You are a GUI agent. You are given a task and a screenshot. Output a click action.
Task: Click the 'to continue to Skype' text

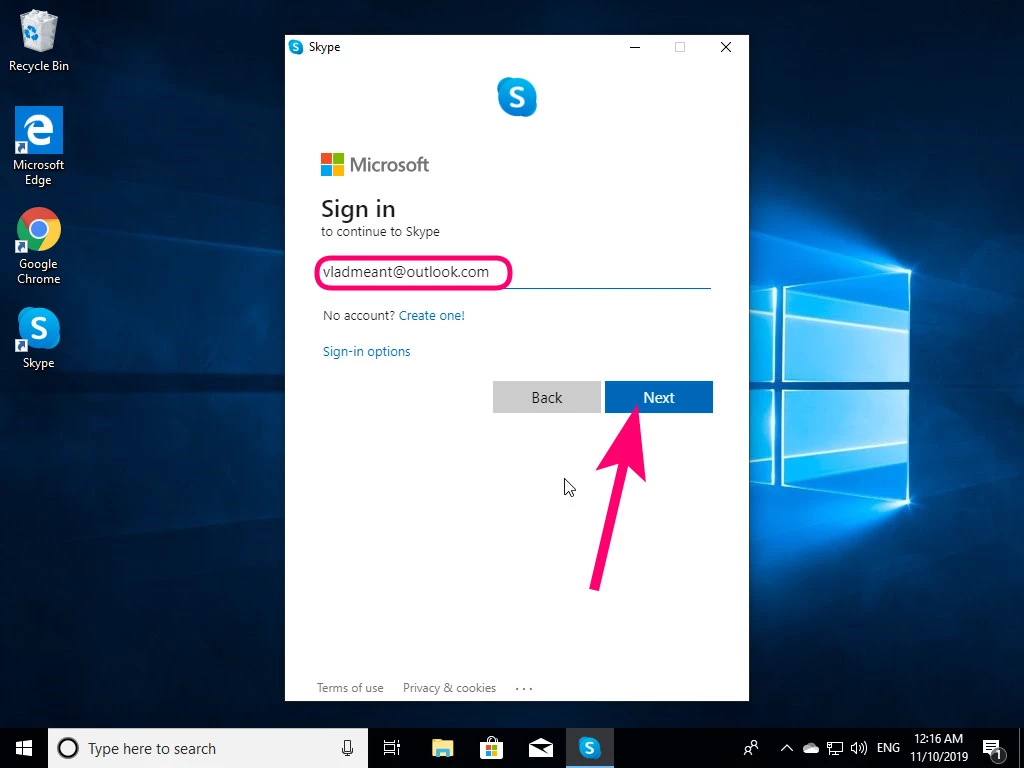pos(380,231)
